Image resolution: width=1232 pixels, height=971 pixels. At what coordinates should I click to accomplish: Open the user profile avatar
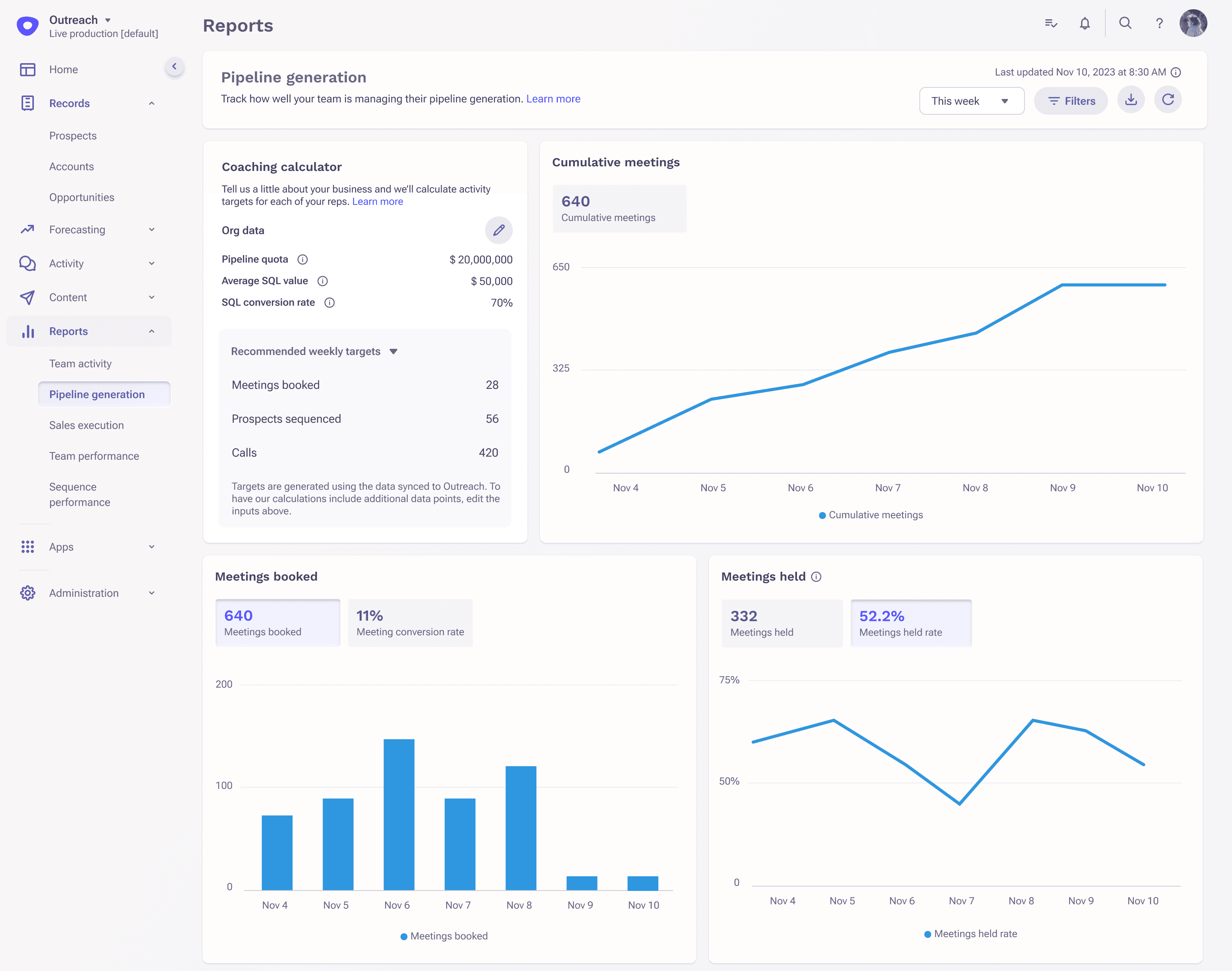1193,23
